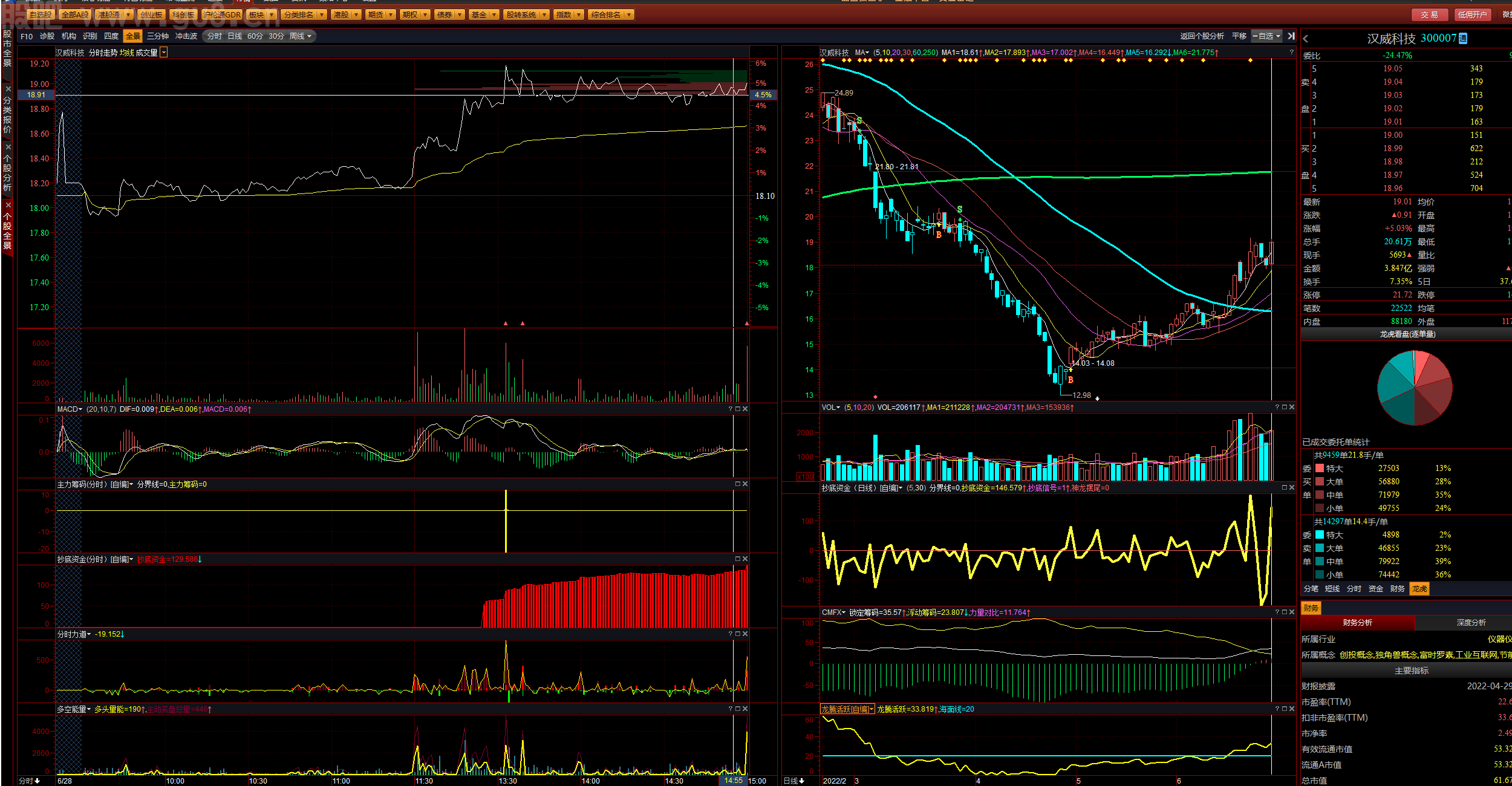The height and width of the screenshot is (786, 1512).
Task: Switch chart period to 日线
Action: point(235,36)
